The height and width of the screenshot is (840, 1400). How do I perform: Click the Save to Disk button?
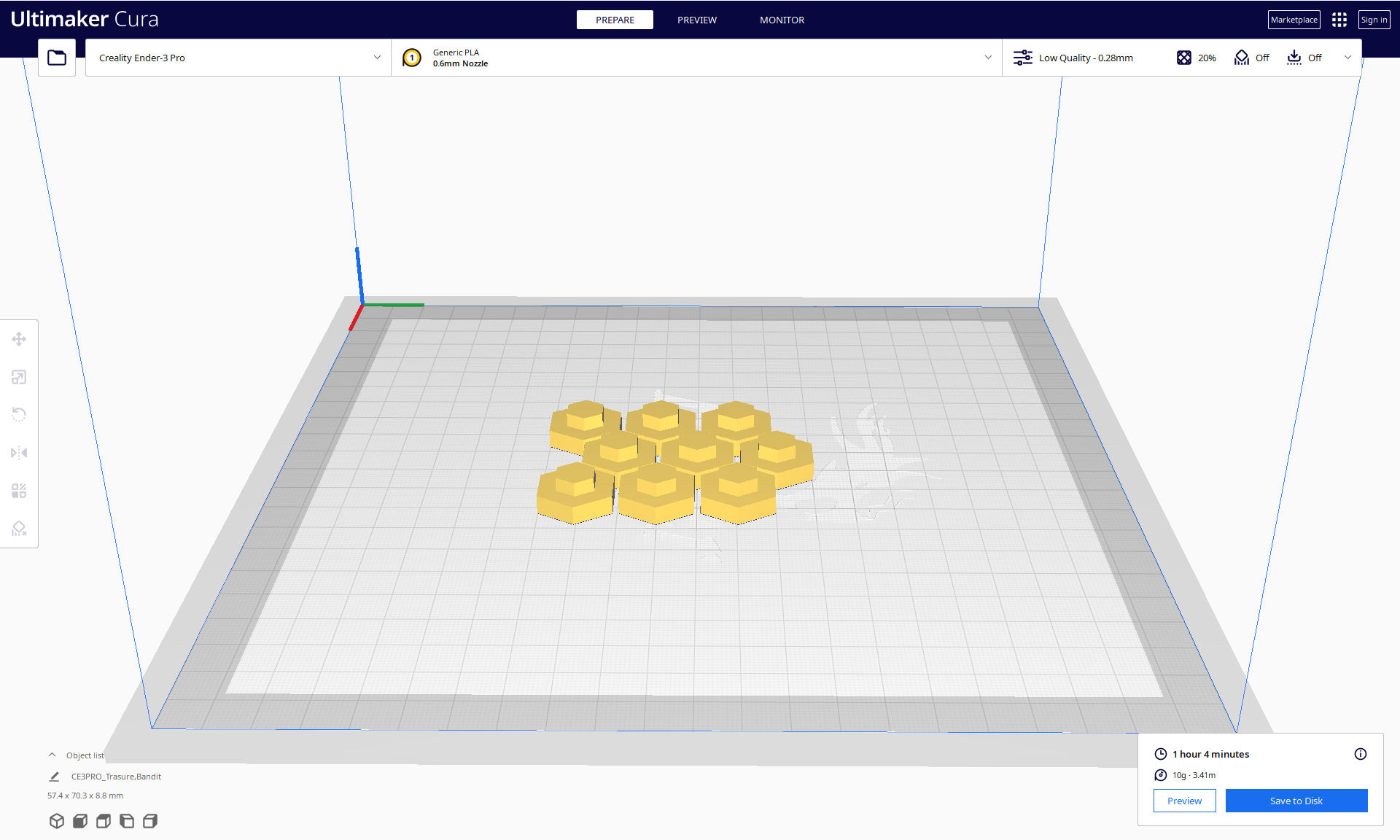[1296, 801]
